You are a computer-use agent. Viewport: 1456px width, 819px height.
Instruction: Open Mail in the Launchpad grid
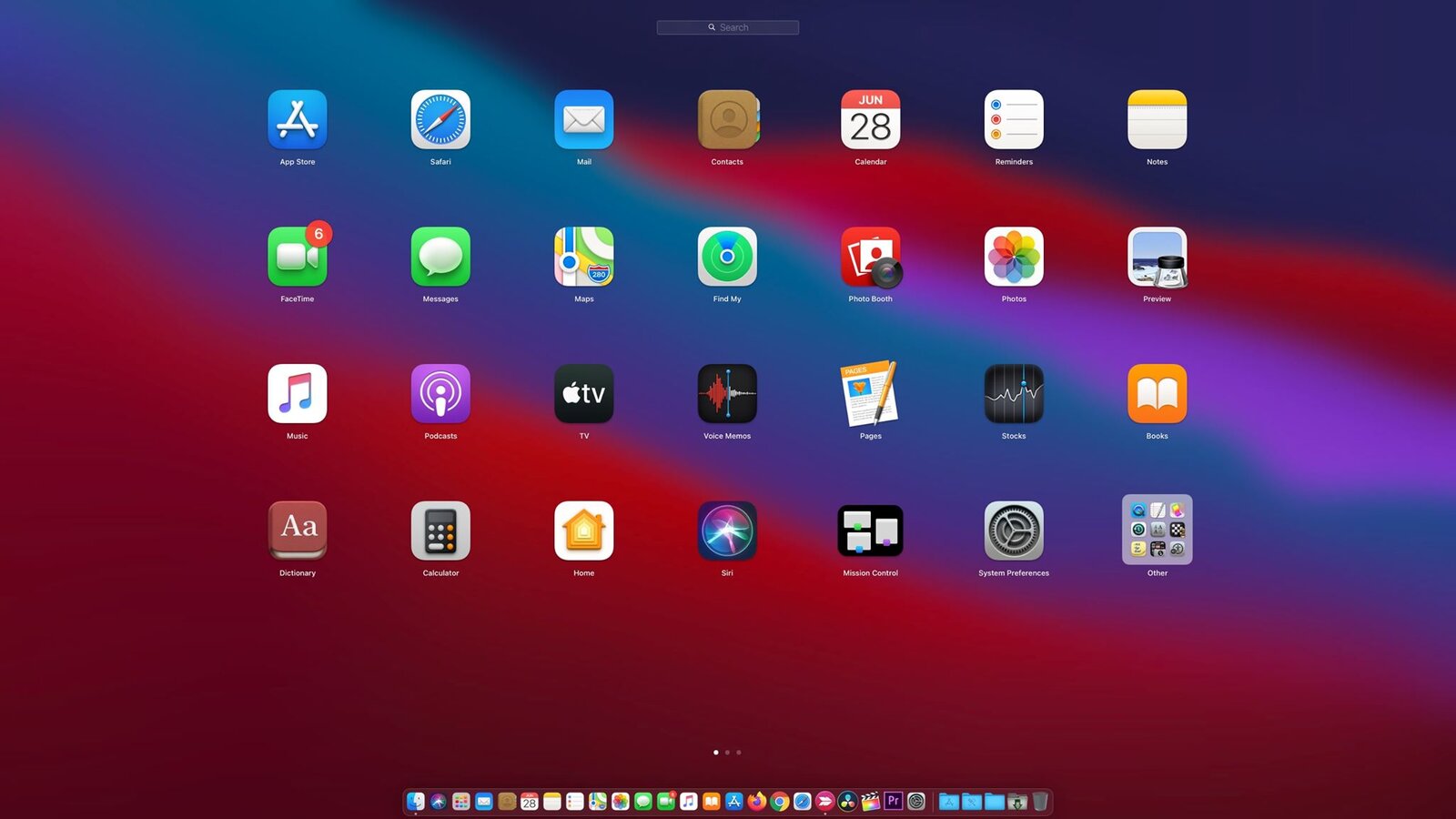tap(584, 119)
